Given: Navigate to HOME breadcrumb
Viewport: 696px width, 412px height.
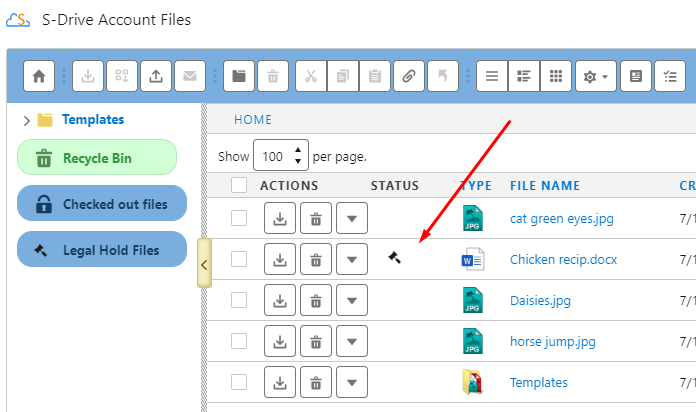Looking at the screenshot, I should click(253, 120).
